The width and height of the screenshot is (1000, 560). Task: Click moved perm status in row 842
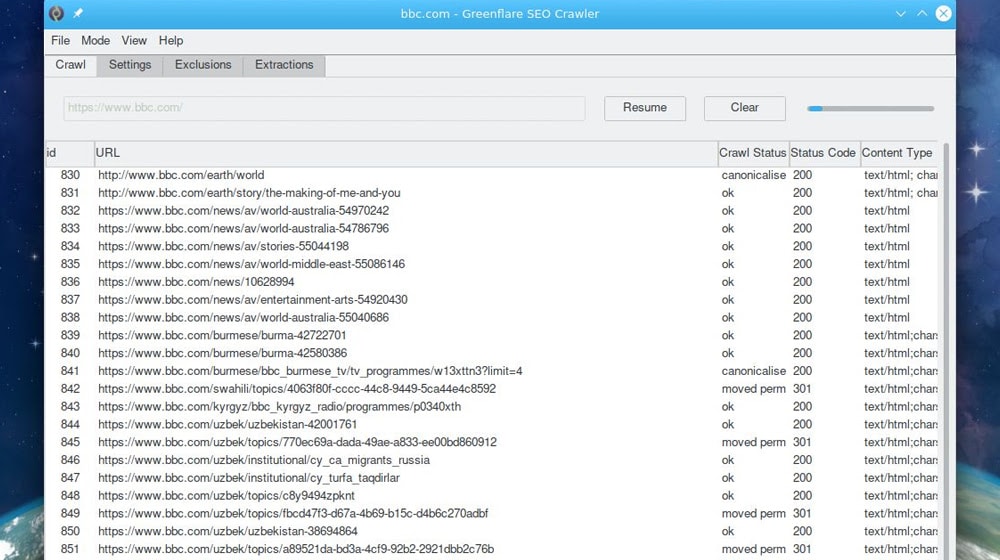click(x=753, y=390)
